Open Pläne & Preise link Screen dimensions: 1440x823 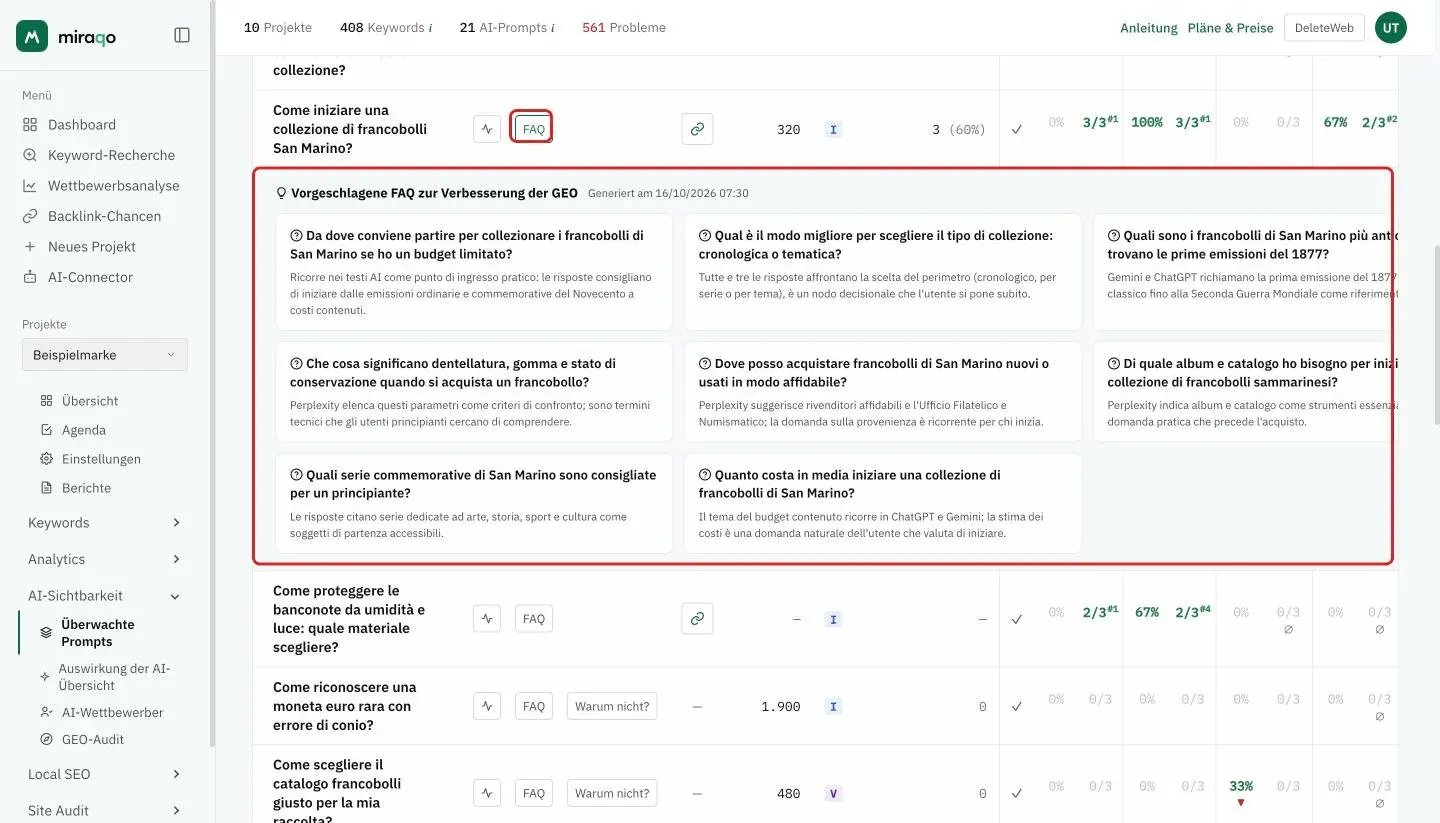pyautogui.click(x=1230, y=28)
